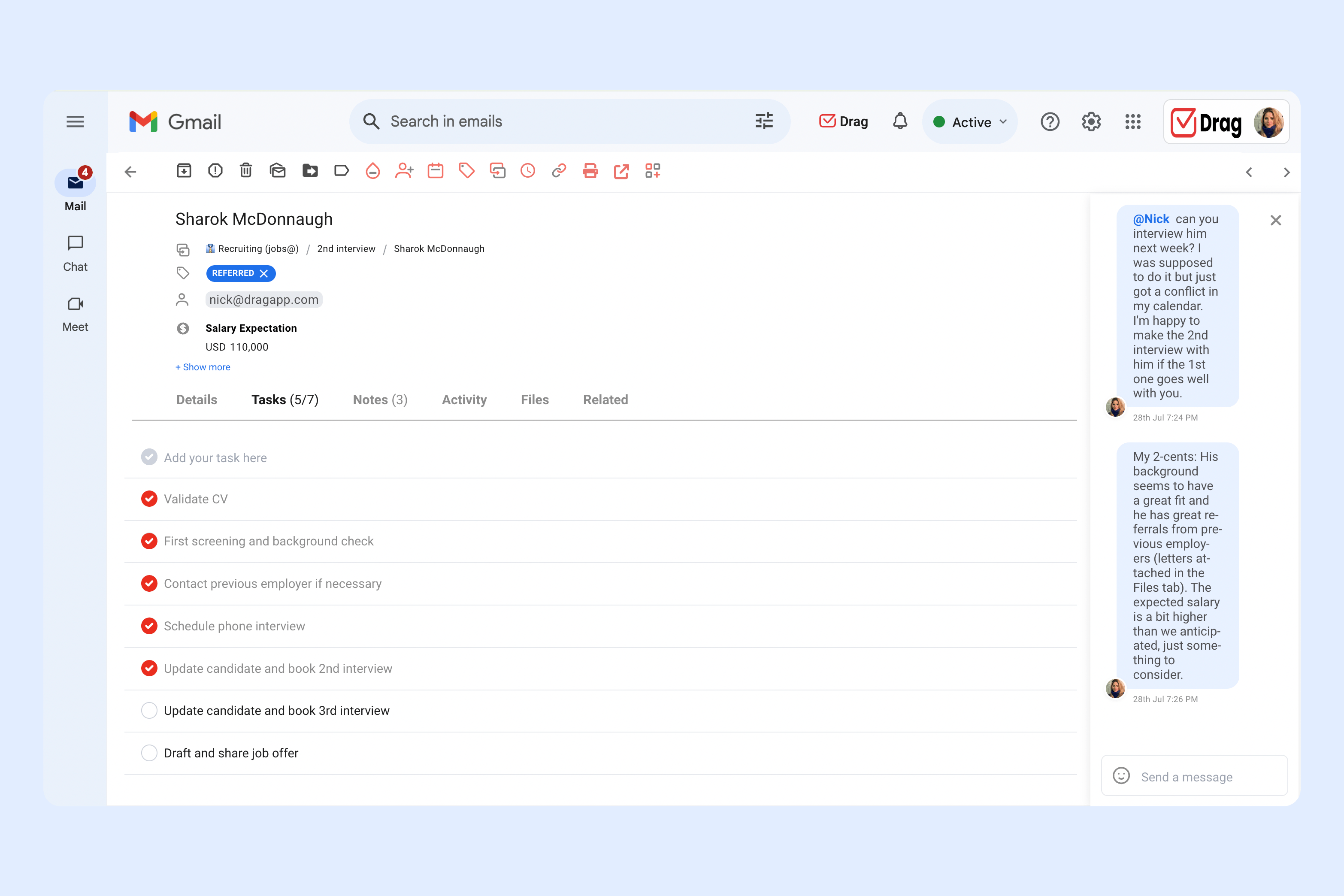Open the Active status dropdown
1344x896 pixels.
[x=970, y=122]
